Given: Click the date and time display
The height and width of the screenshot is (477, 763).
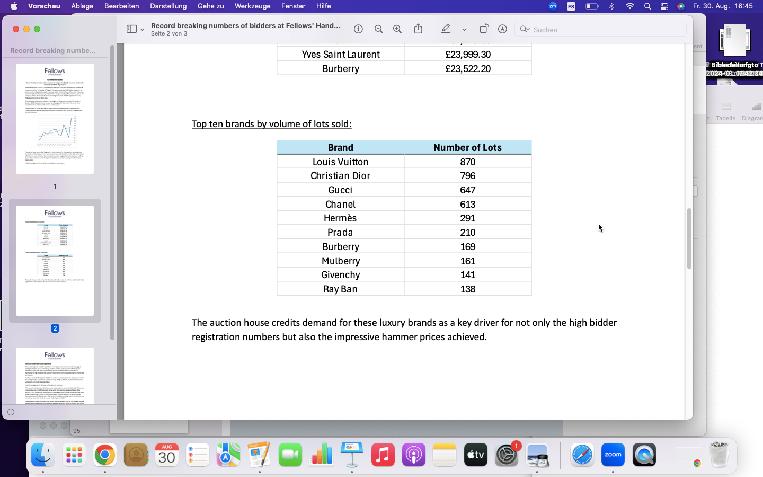Looking at the screenshot, I should (x=723, y=6).
